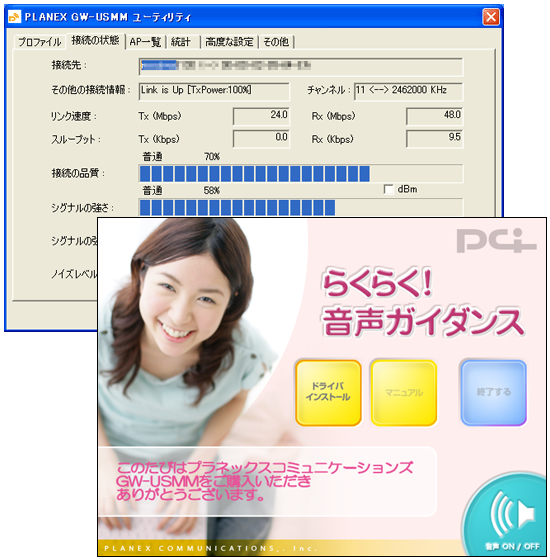
Task: Go to the 高度な設定 tab
Action: coord(229,42)
